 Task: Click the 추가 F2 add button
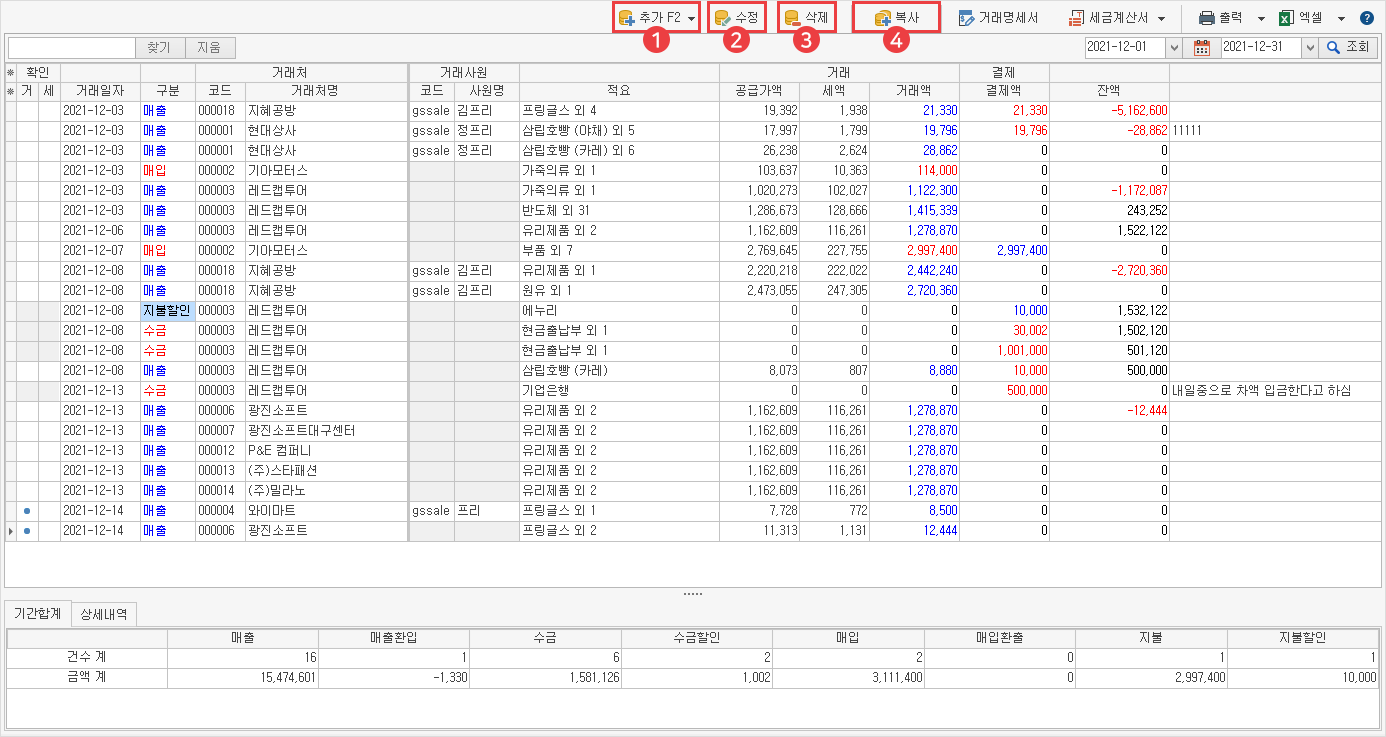coord(650,18)
